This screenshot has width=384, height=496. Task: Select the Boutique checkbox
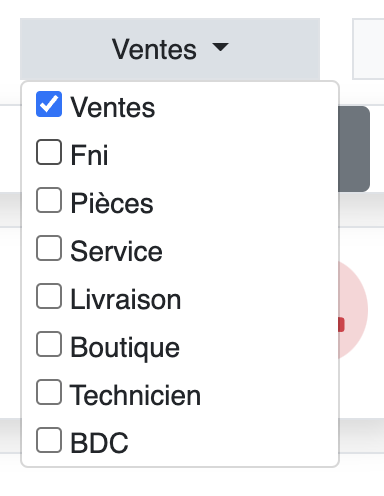(49, 344)
